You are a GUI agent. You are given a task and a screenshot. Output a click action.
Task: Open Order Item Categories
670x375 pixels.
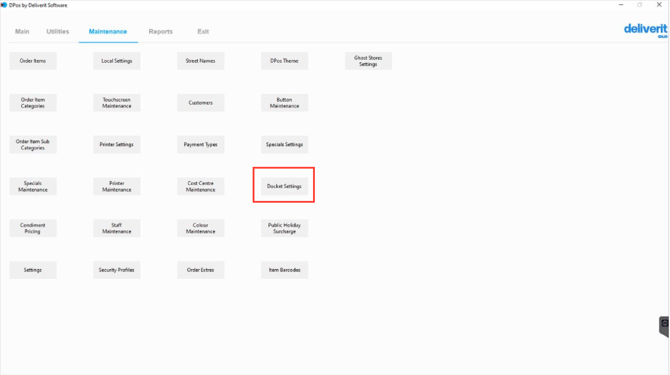click(x=33, y=103)
